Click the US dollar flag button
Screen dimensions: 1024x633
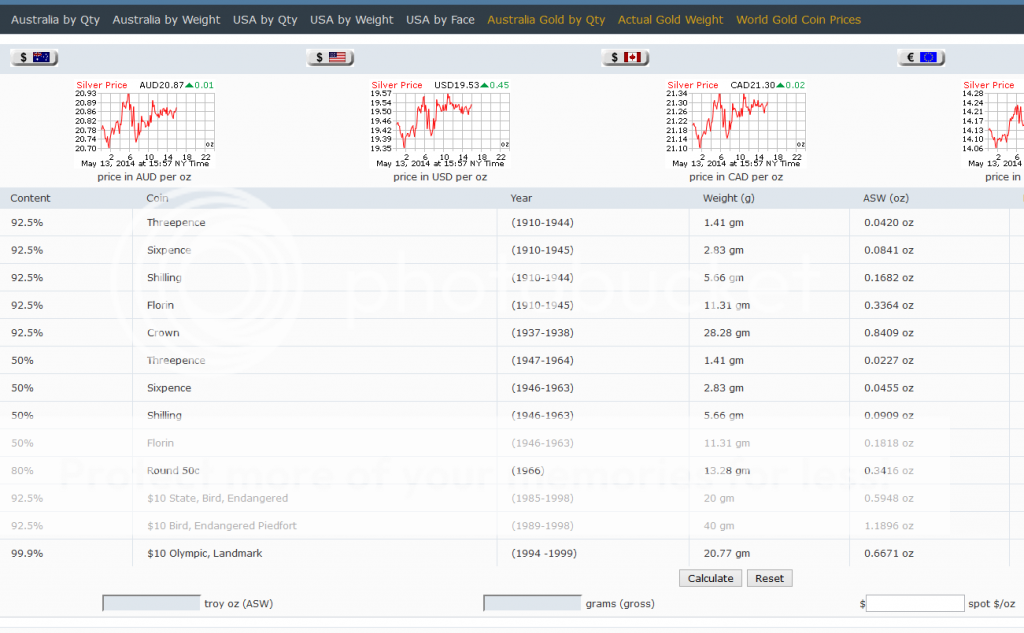pyautogui.click(x=329, y=58)
